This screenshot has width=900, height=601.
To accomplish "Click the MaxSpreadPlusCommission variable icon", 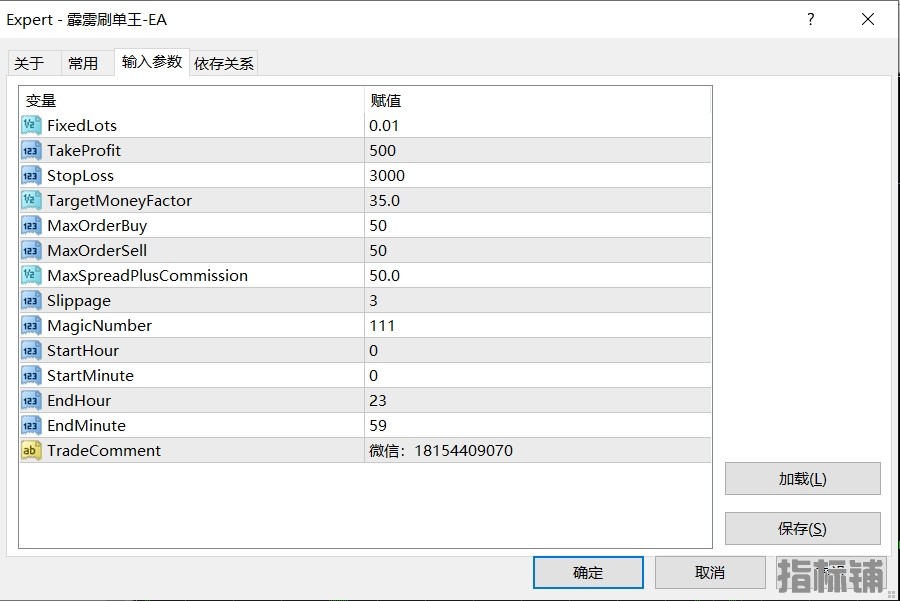I will [31, 276].
